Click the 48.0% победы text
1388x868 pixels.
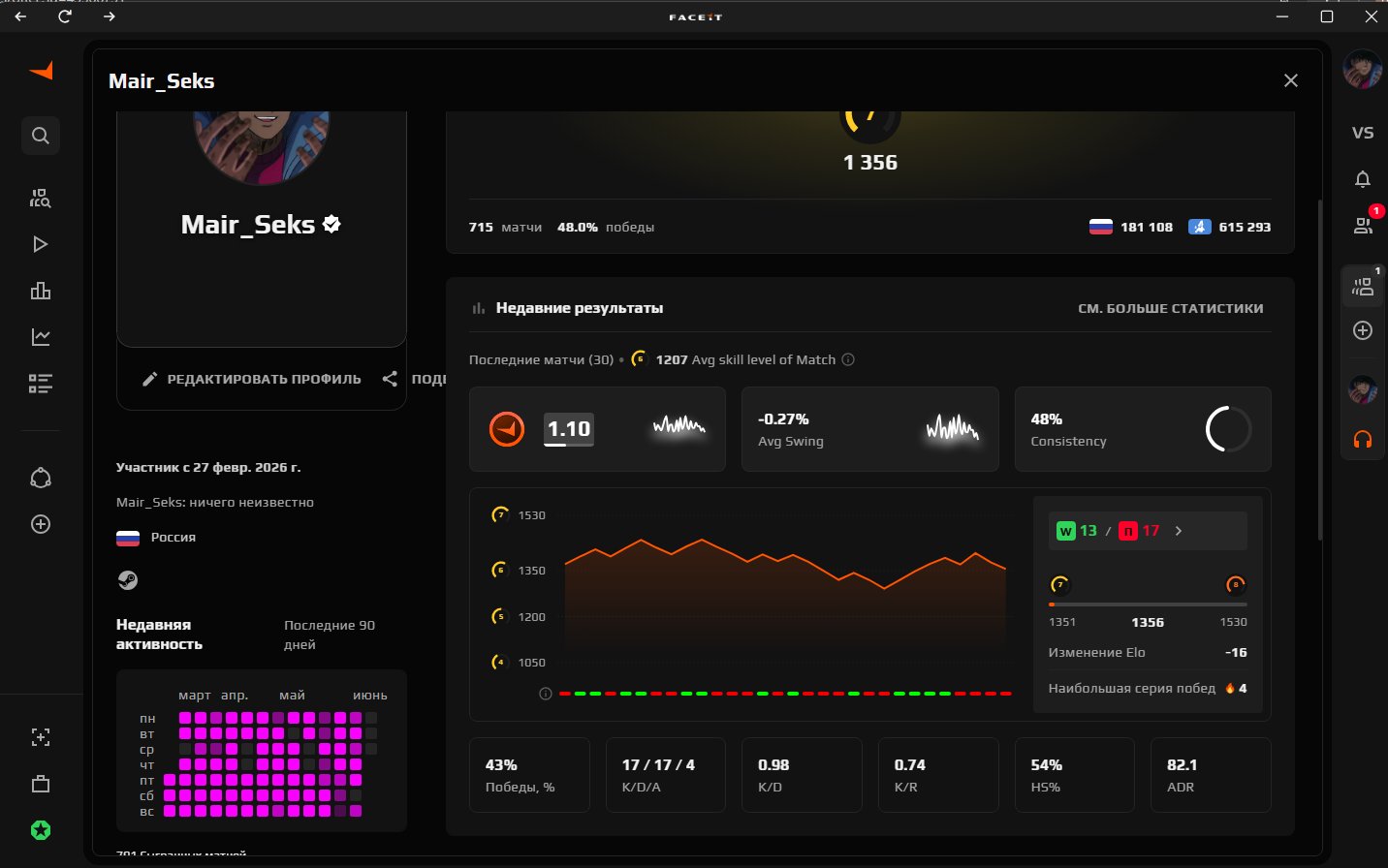click(606, 227)
